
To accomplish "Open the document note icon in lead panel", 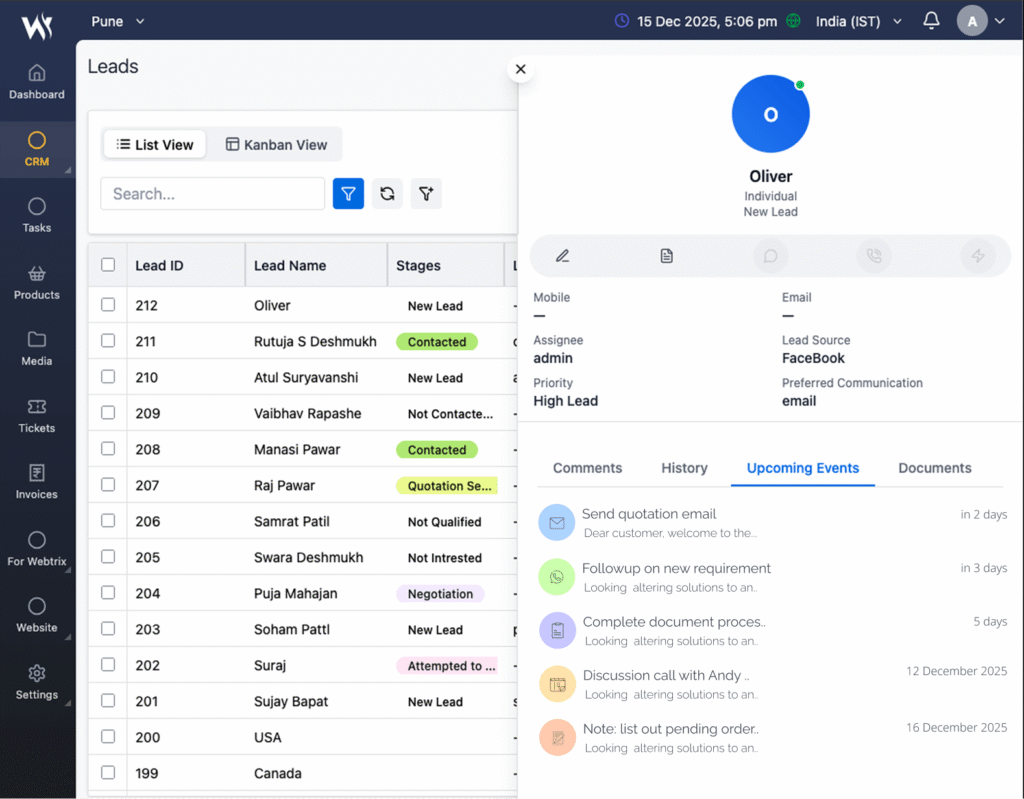I will (x=667, y=256).
